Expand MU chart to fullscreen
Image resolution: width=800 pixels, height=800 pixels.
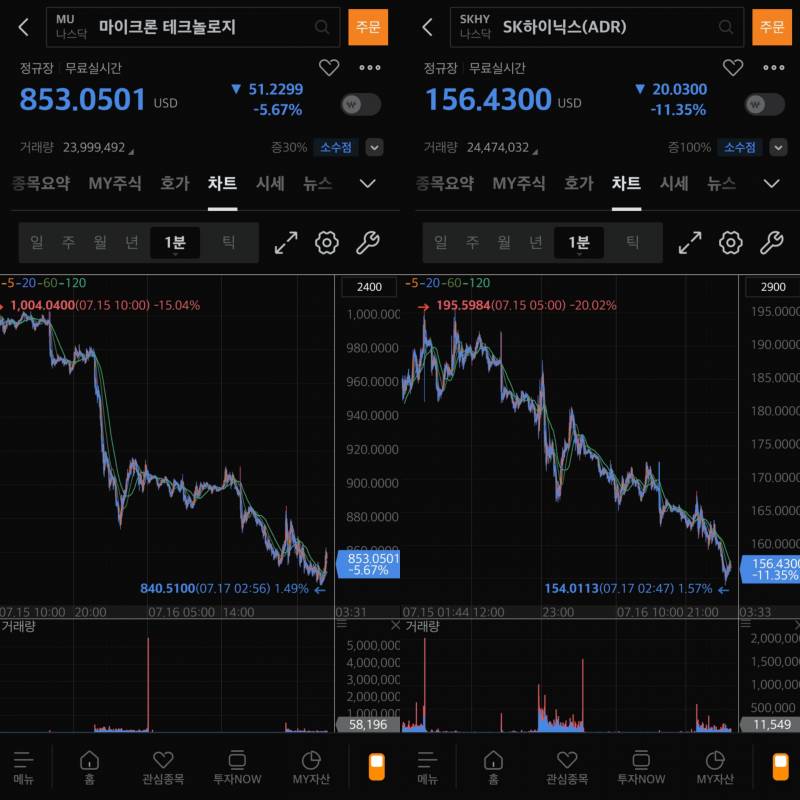coord(286,243)
